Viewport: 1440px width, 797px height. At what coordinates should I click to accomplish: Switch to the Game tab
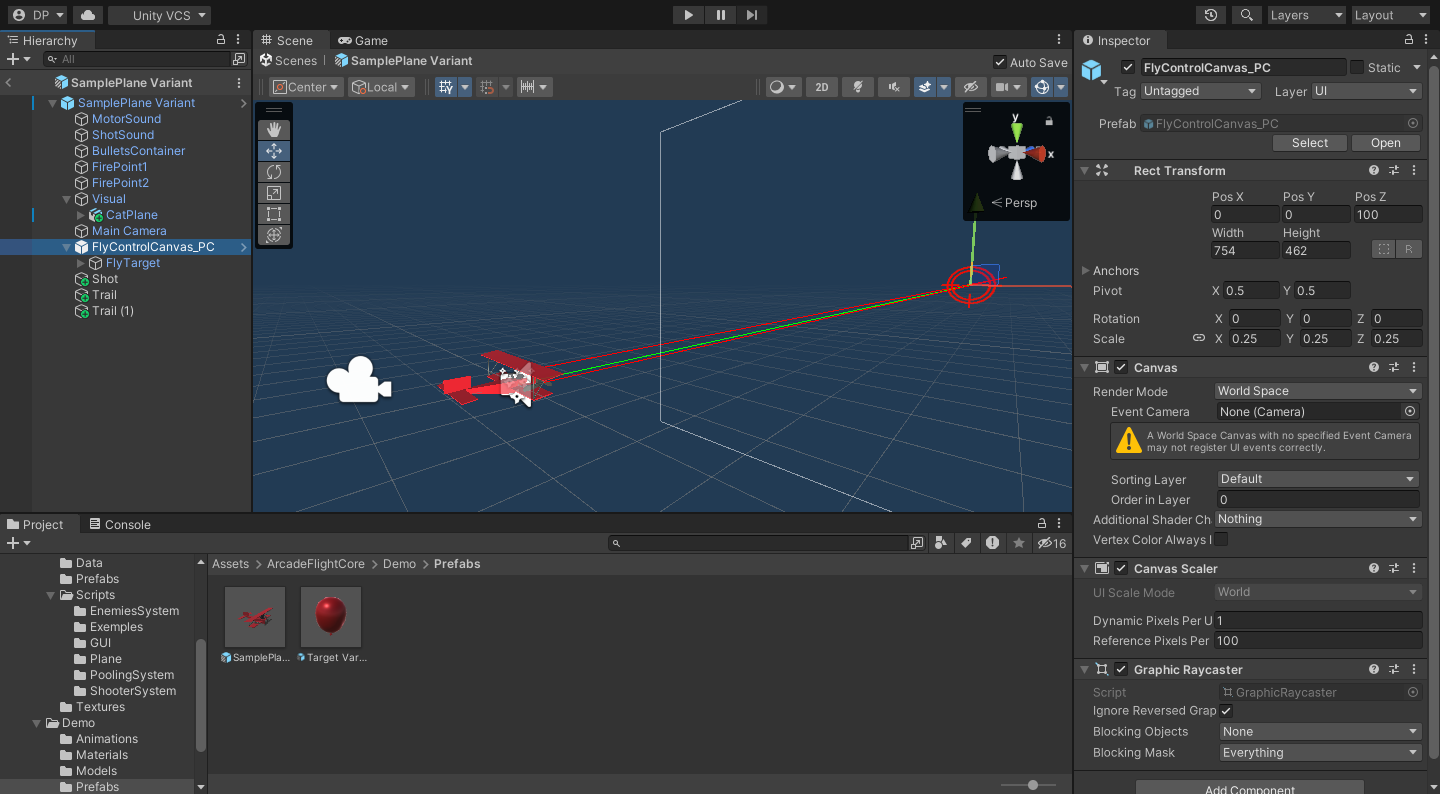tap(362, 40)
